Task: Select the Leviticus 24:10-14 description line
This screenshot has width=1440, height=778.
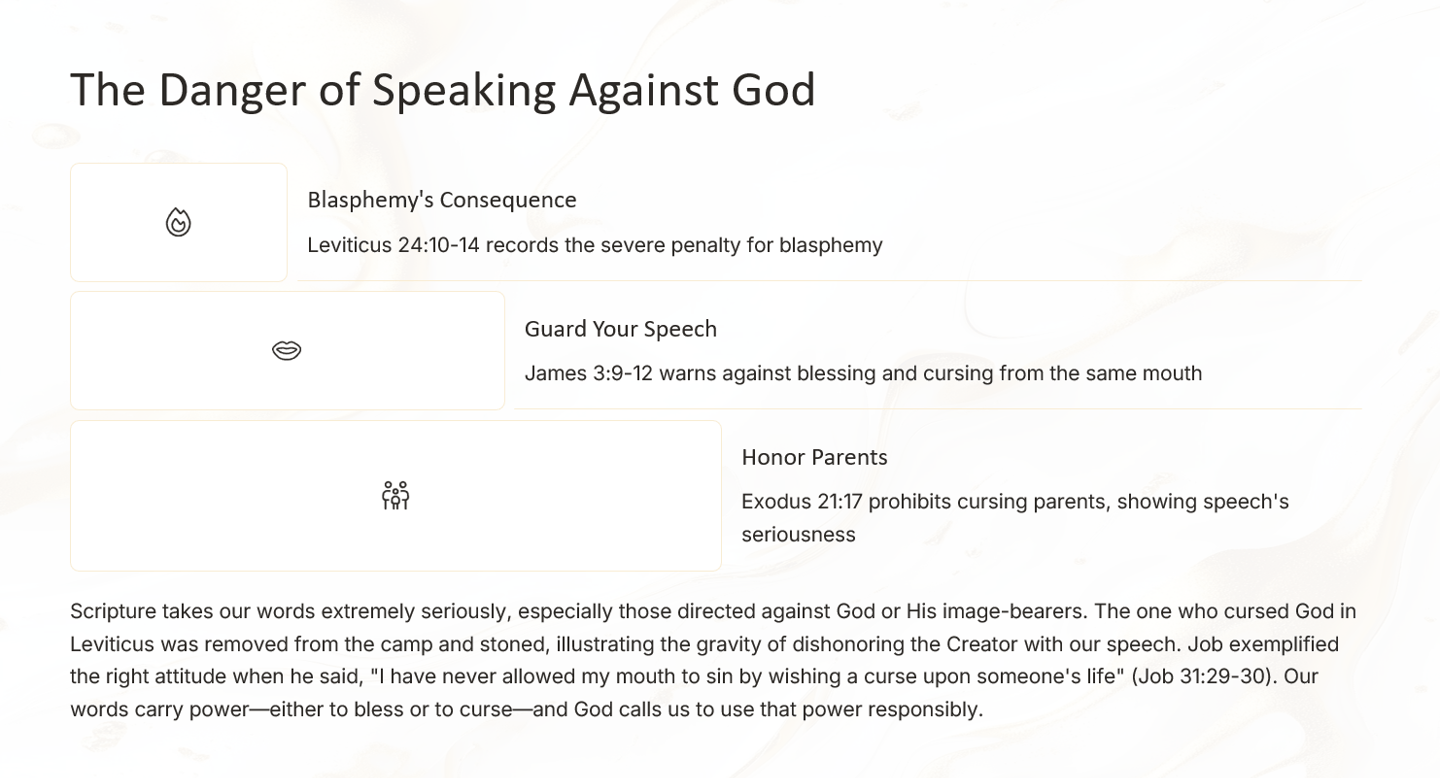Action: pos(595,245)
